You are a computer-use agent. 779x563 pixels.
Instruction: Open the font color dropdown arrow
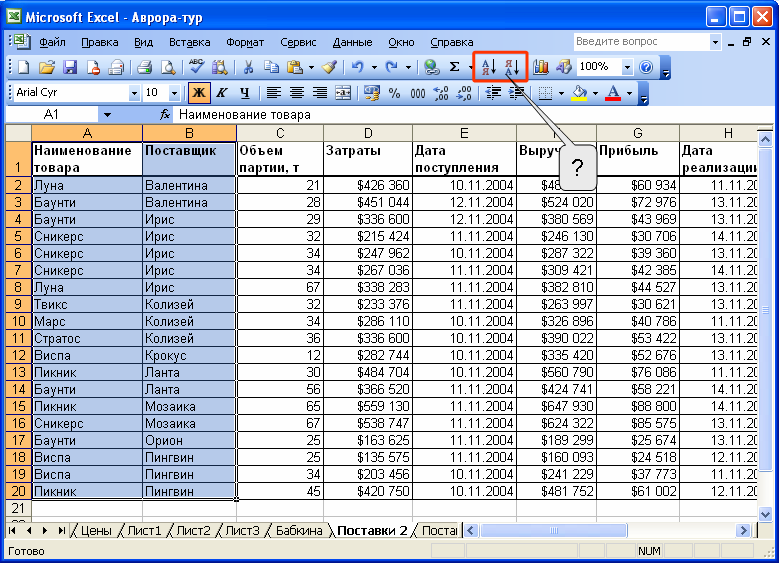629,93
